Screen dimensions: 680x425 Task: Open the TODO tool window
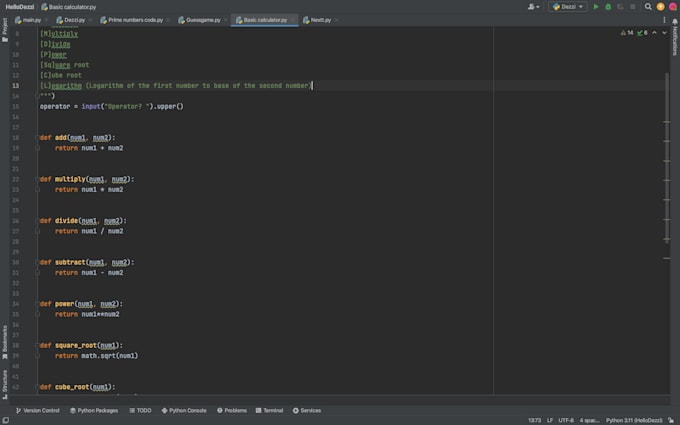[141, 410]
